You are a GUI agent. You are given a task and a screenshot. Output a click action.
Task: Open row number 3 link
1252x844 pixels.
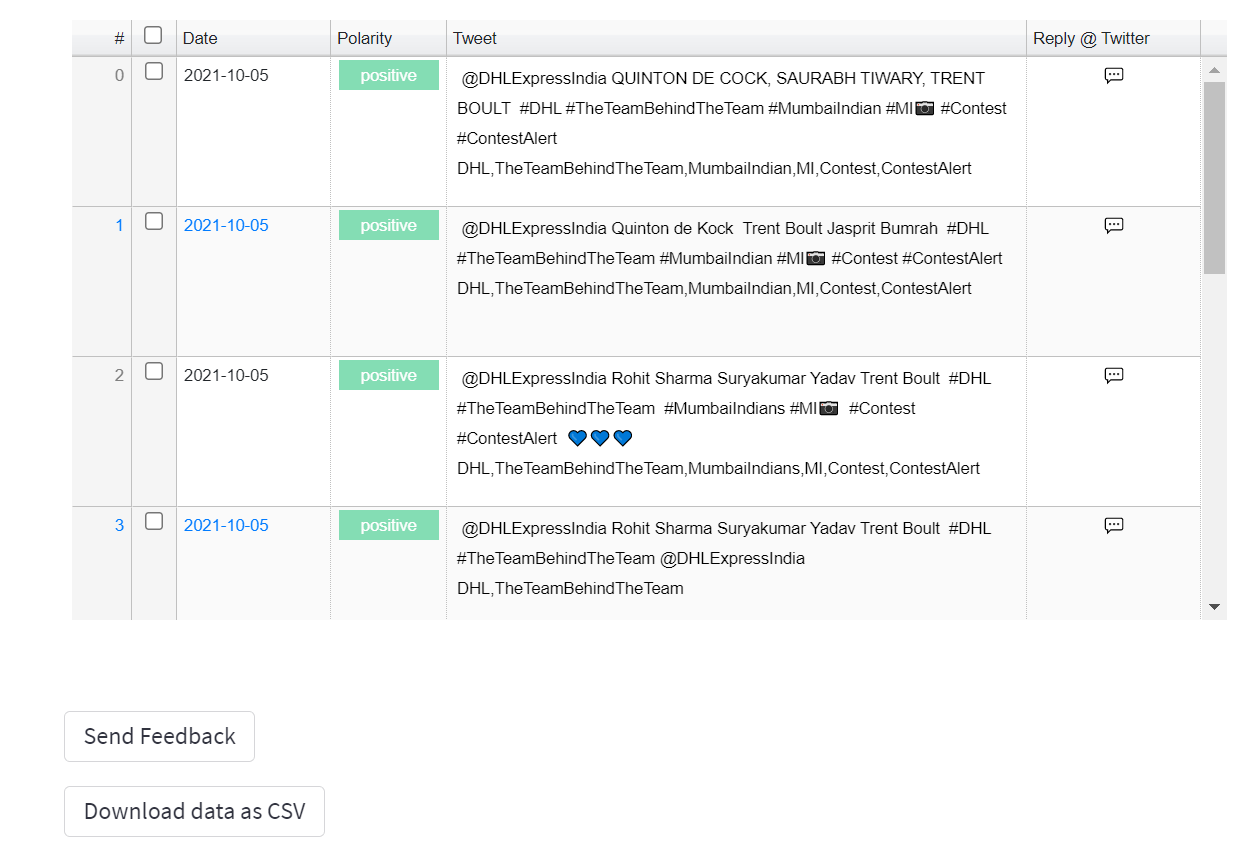tap(119, 525)
